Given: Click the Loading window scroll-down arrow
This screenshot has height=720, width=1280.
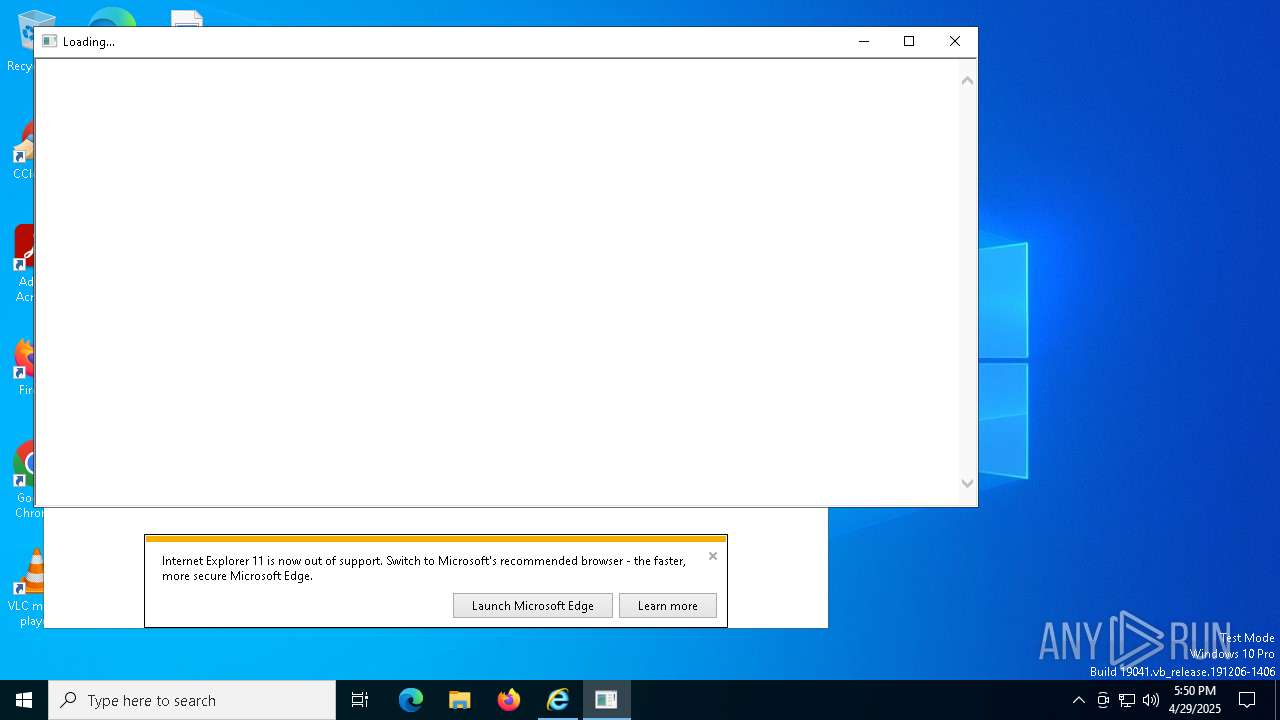Looking at the screenshot, I should (x=967, y=483).
